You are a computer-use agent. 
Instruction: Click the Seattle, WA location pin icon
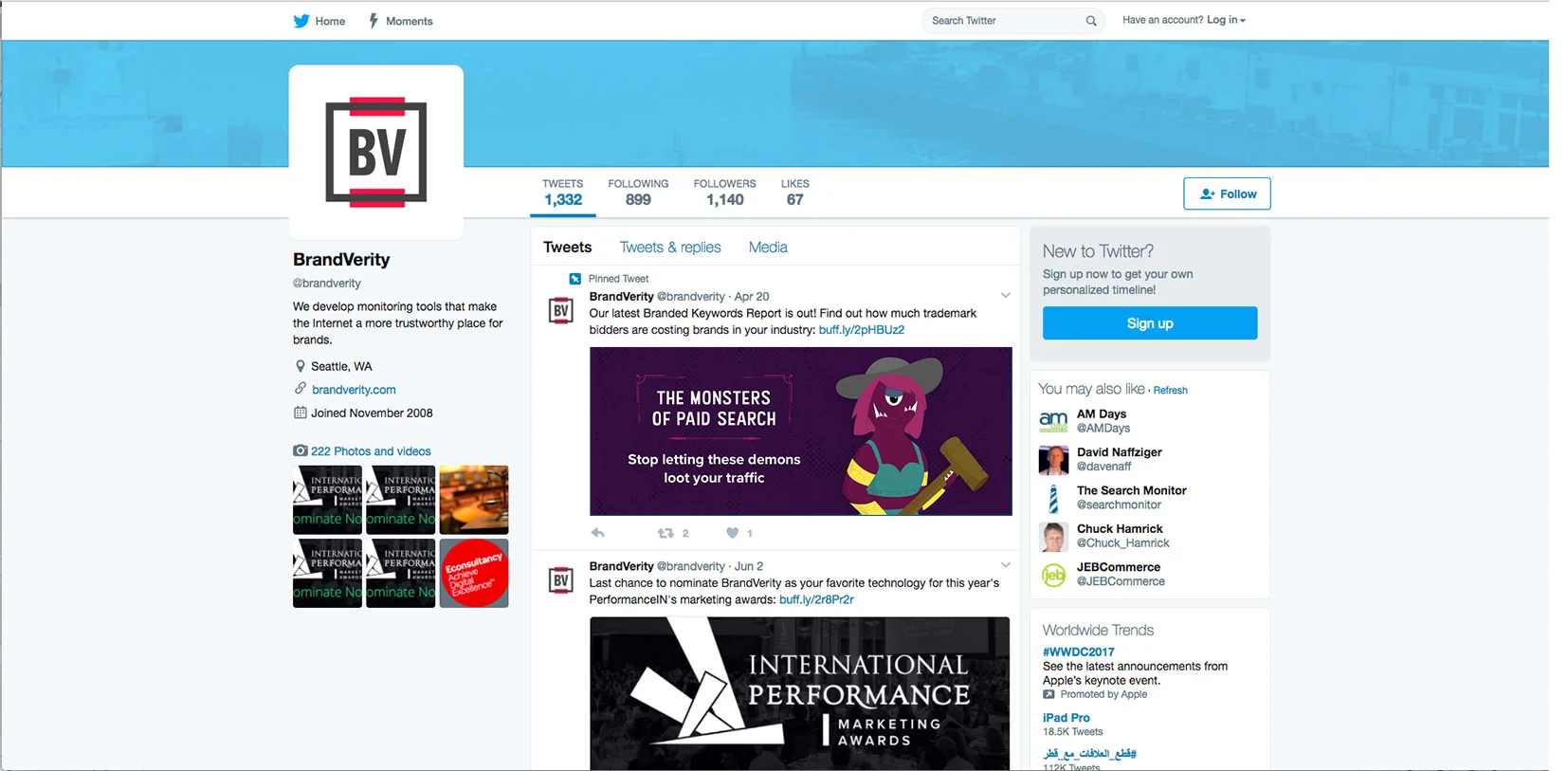(301, 366)
